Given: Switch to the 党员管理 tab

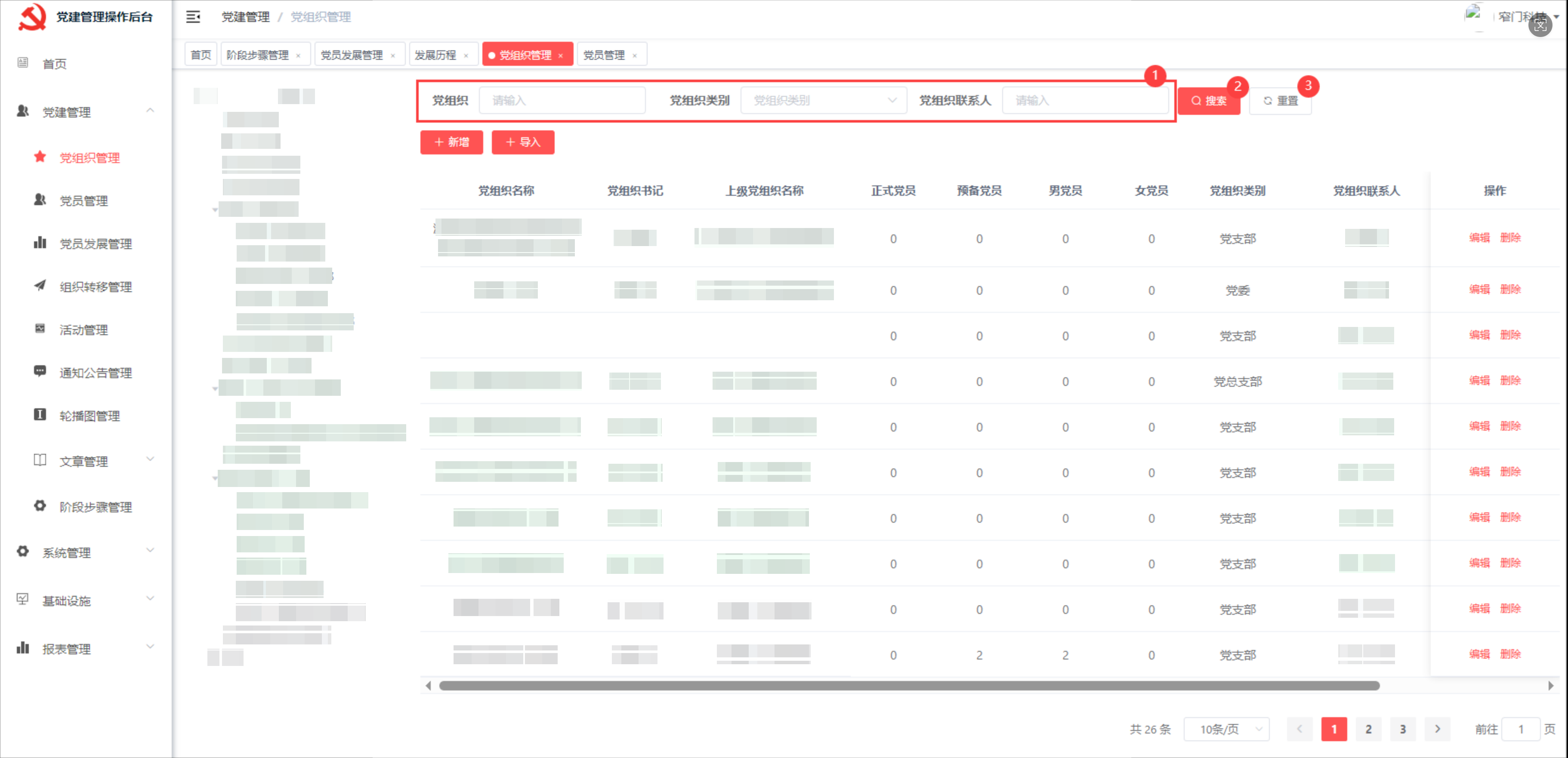Looking at the screenshot, I should 604,55.
